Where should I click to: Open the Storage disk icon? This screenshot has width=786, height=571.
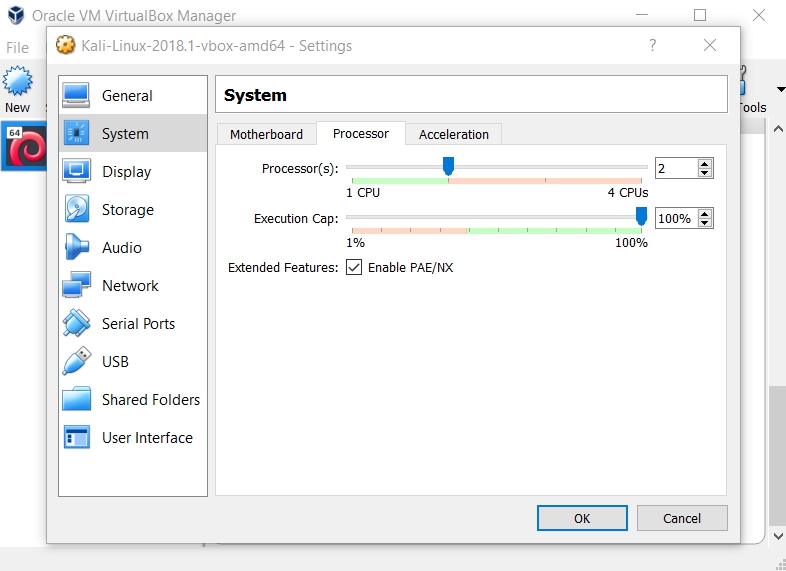click(x=77, y=210)
